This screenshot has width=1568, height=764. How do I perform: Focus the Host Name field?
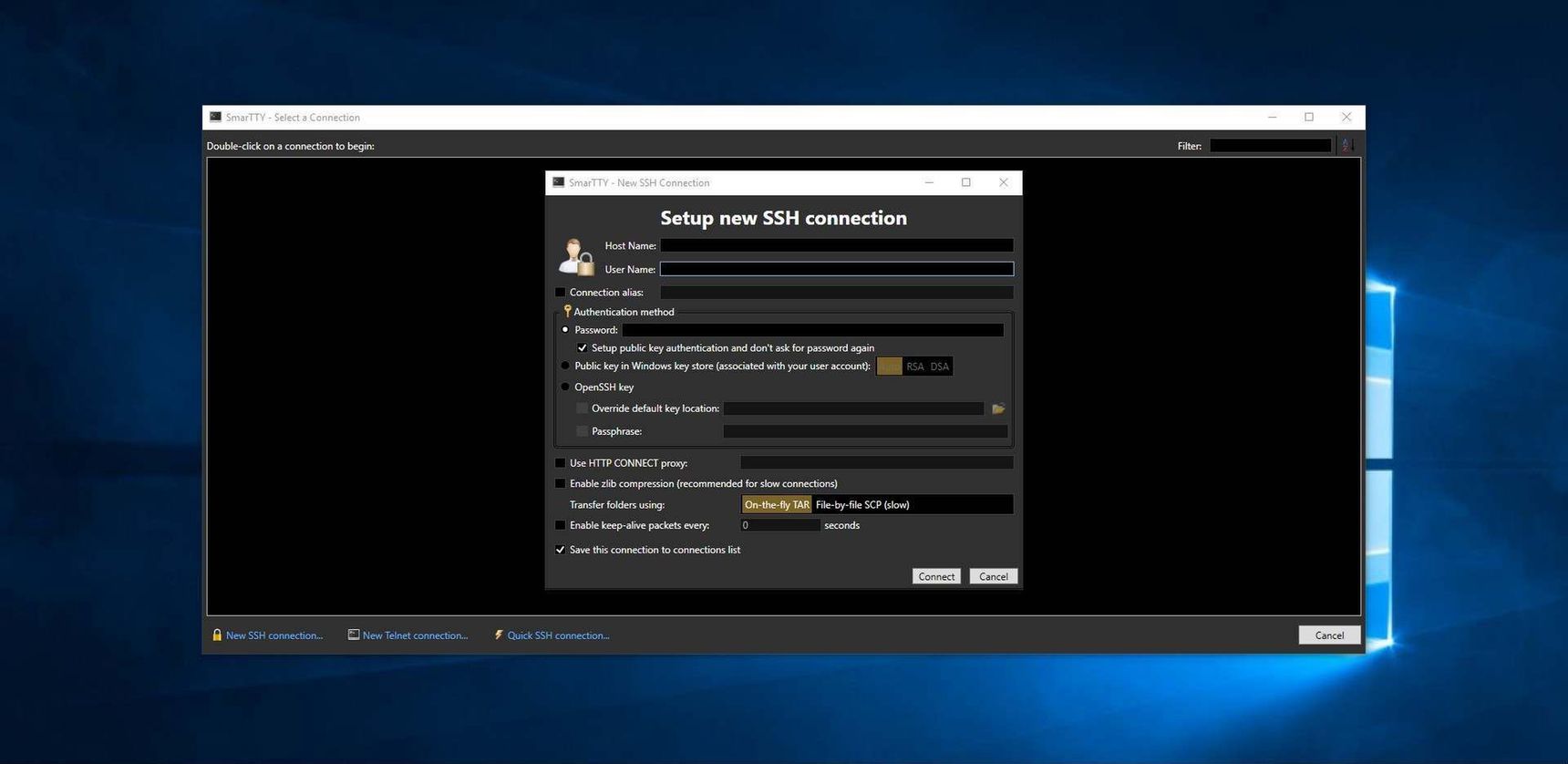tap(837, 245)
